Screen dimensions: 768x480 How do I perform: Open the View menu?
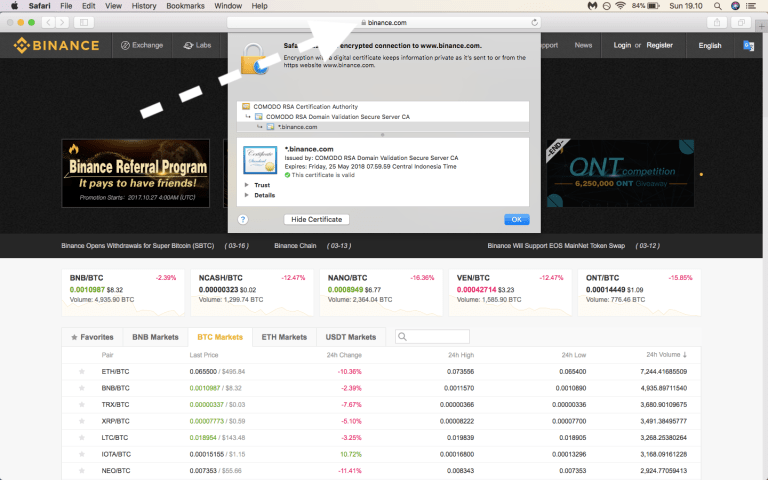tap(113, 6)
